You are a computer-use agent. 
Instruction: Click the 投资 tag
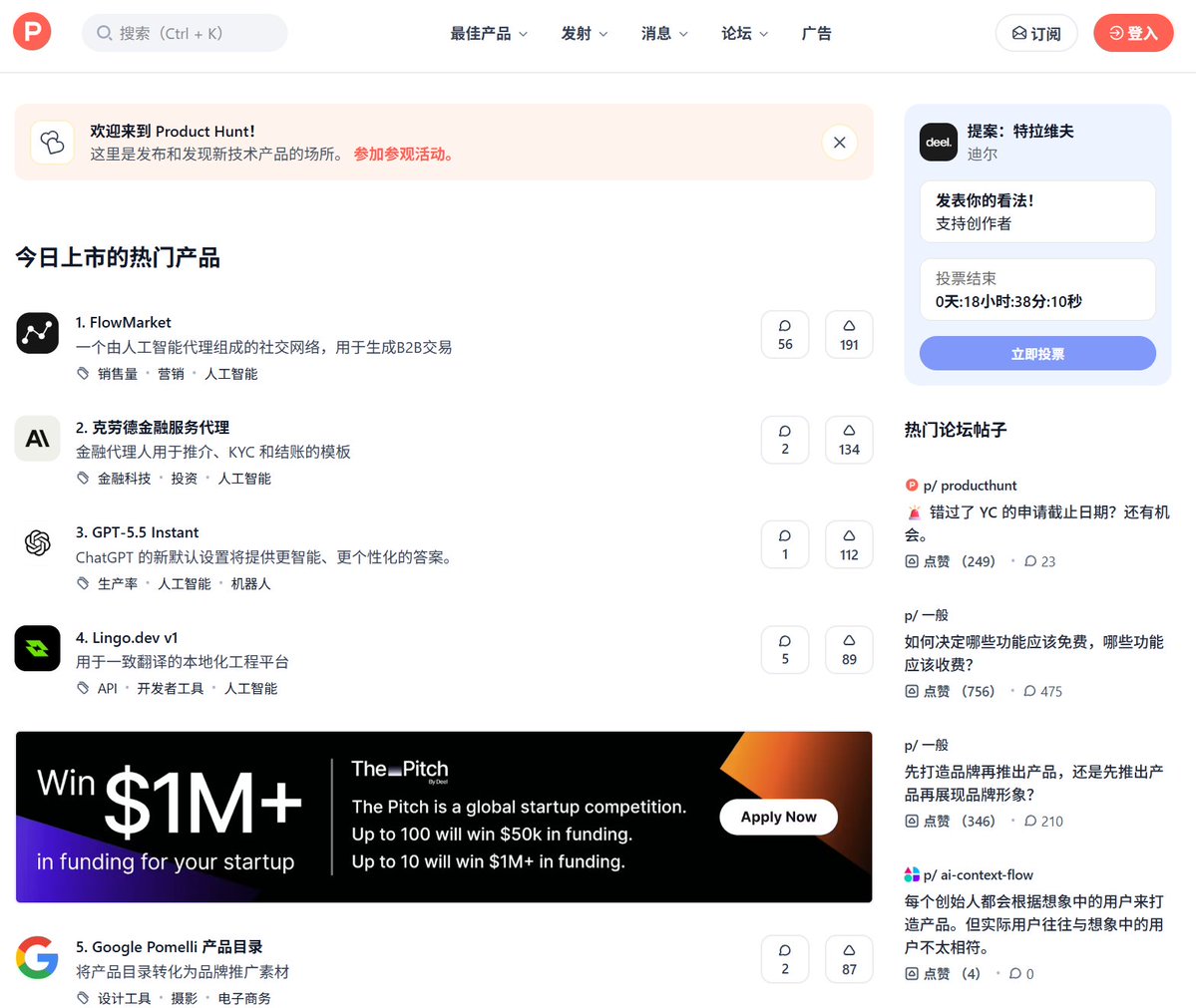184,478
